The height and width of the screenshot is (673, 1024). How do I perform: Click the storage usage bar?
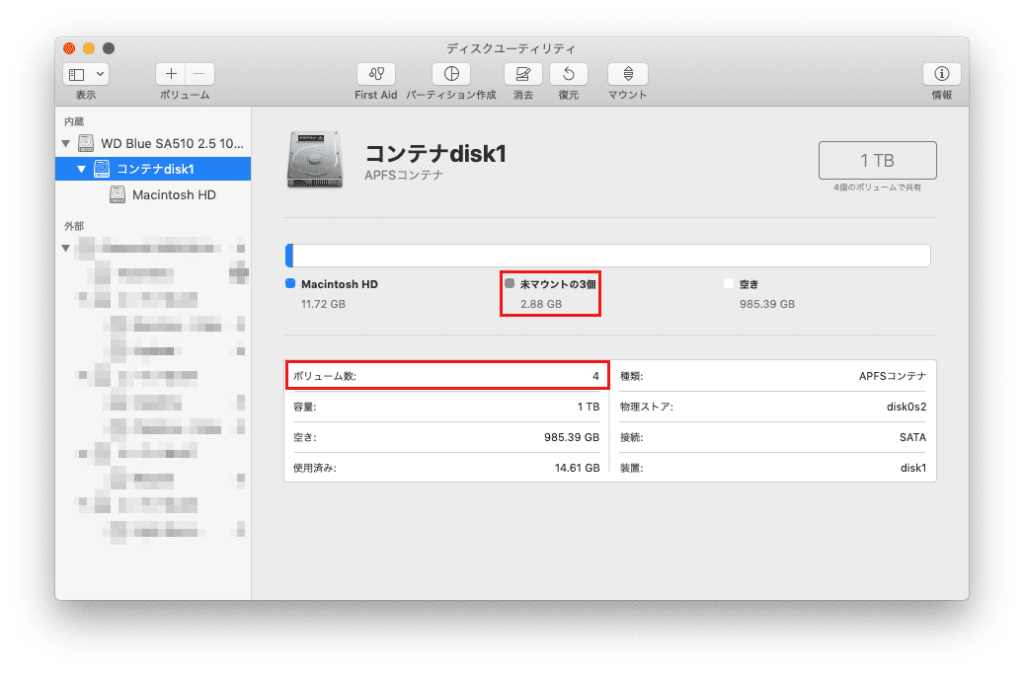pos(608,255)
